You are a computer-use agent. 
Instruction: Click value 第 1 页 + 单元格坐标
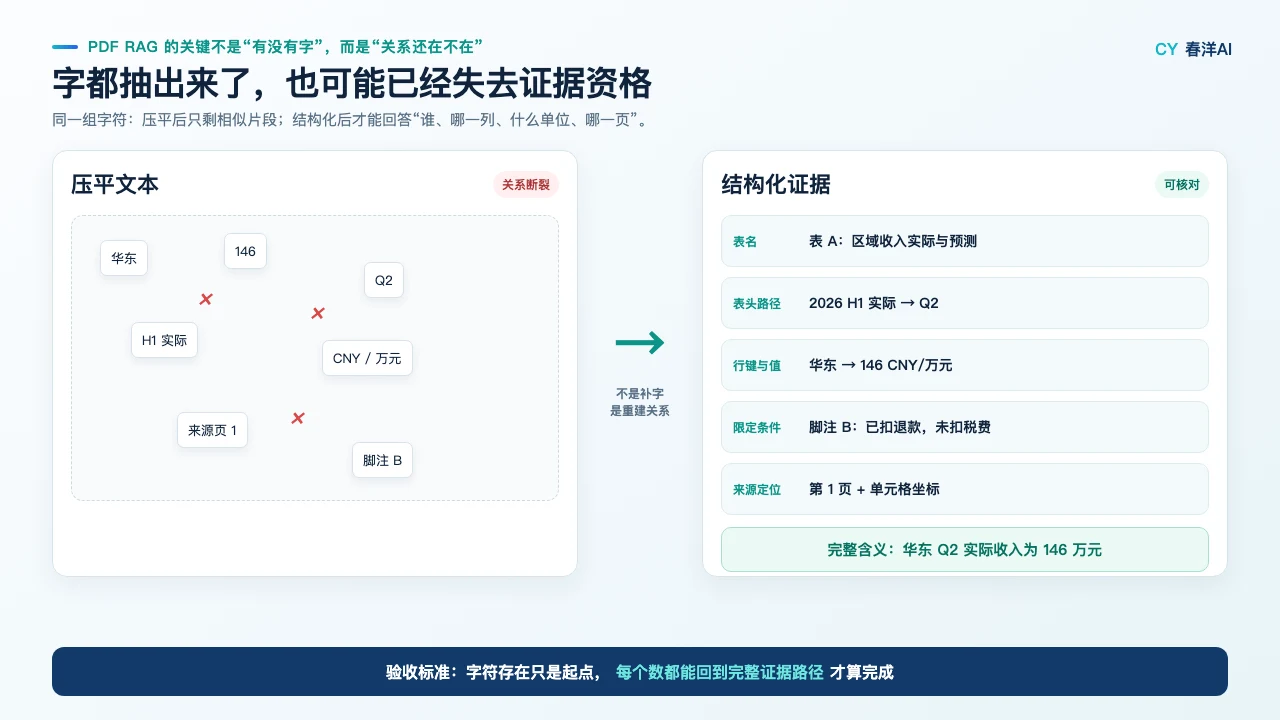tap(874, 489)
